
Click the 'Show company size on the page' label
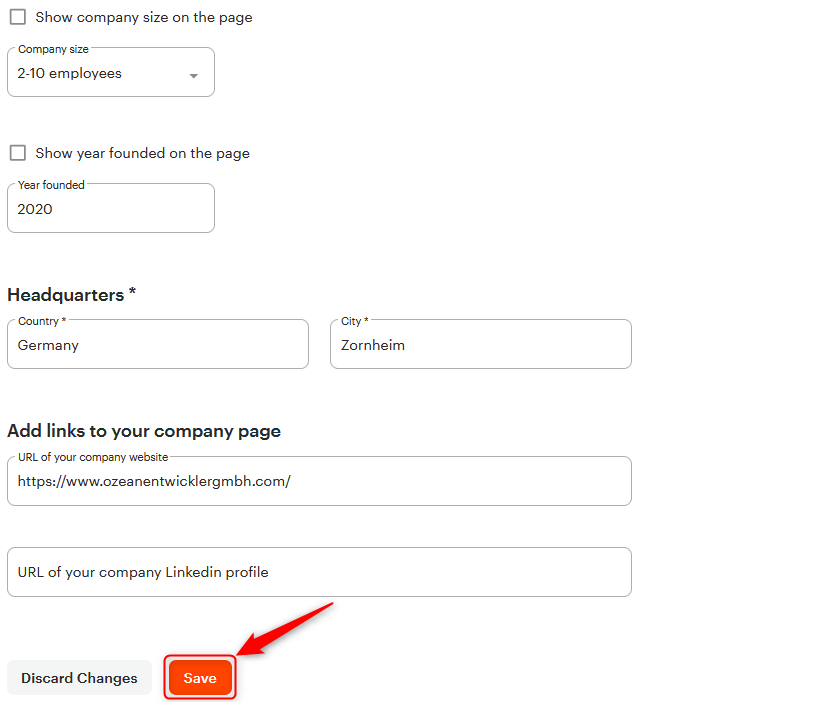[144, 17]
